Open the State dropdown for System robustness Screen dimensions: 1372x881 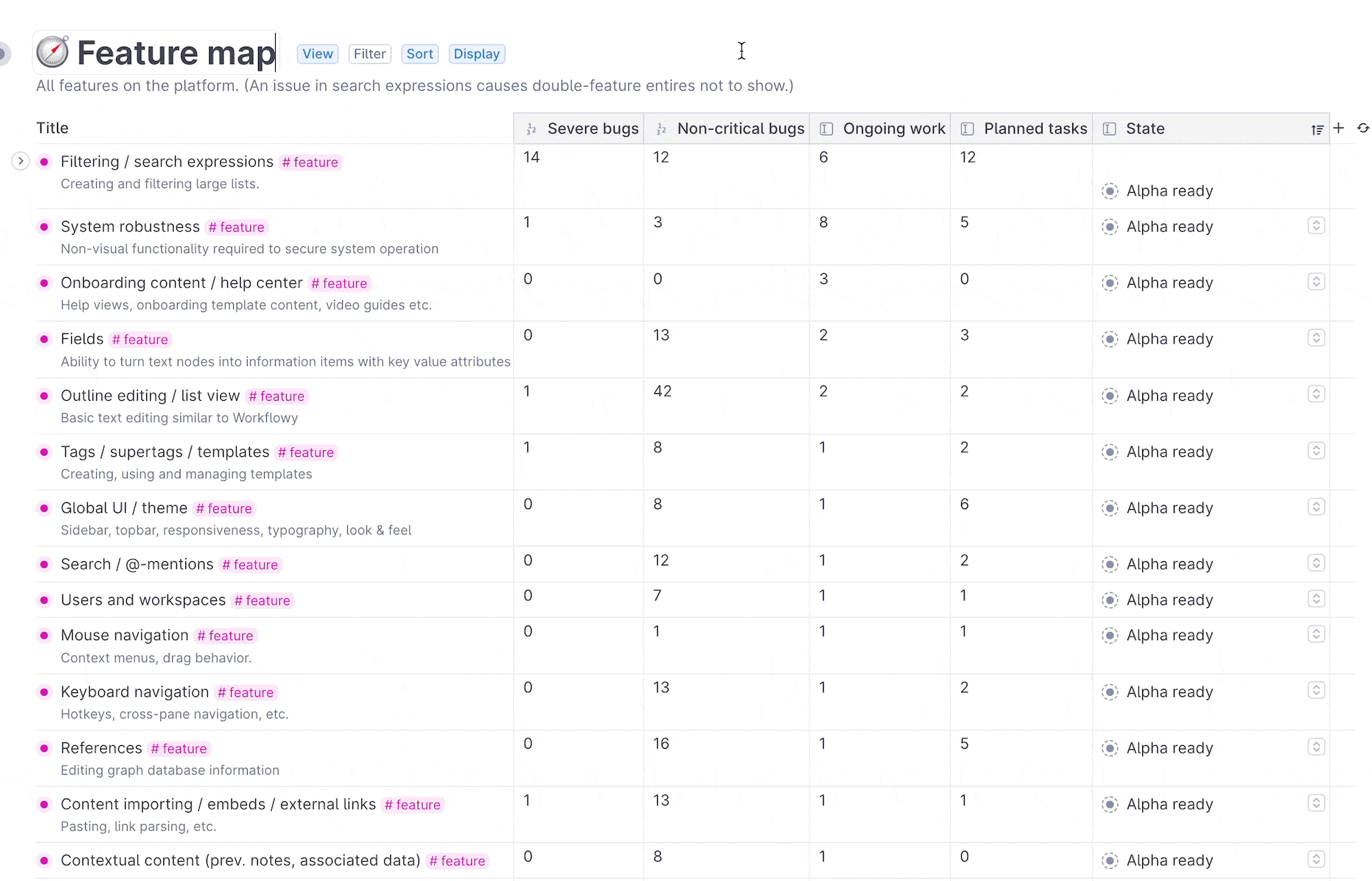pyautogui.click(x=1316, y=225)
